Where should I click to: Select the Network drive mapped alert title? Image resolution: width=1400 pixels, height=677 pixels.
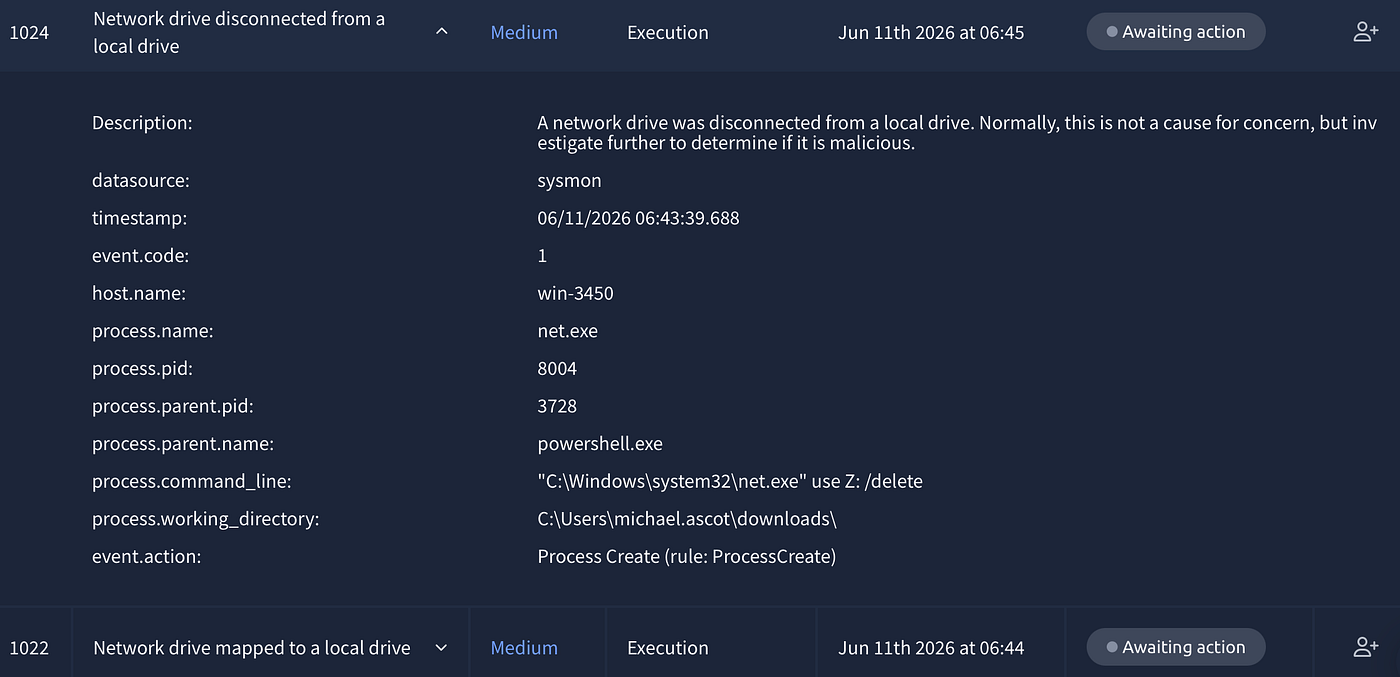[252, 648]
